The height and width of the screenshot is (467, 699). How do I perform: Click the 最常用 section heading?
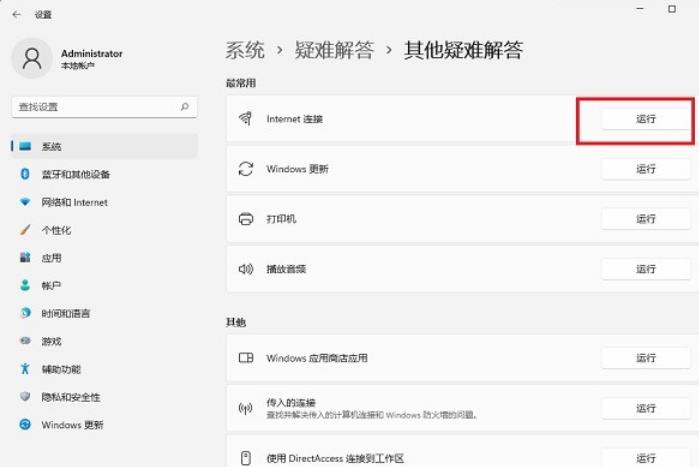coord(241,83)
